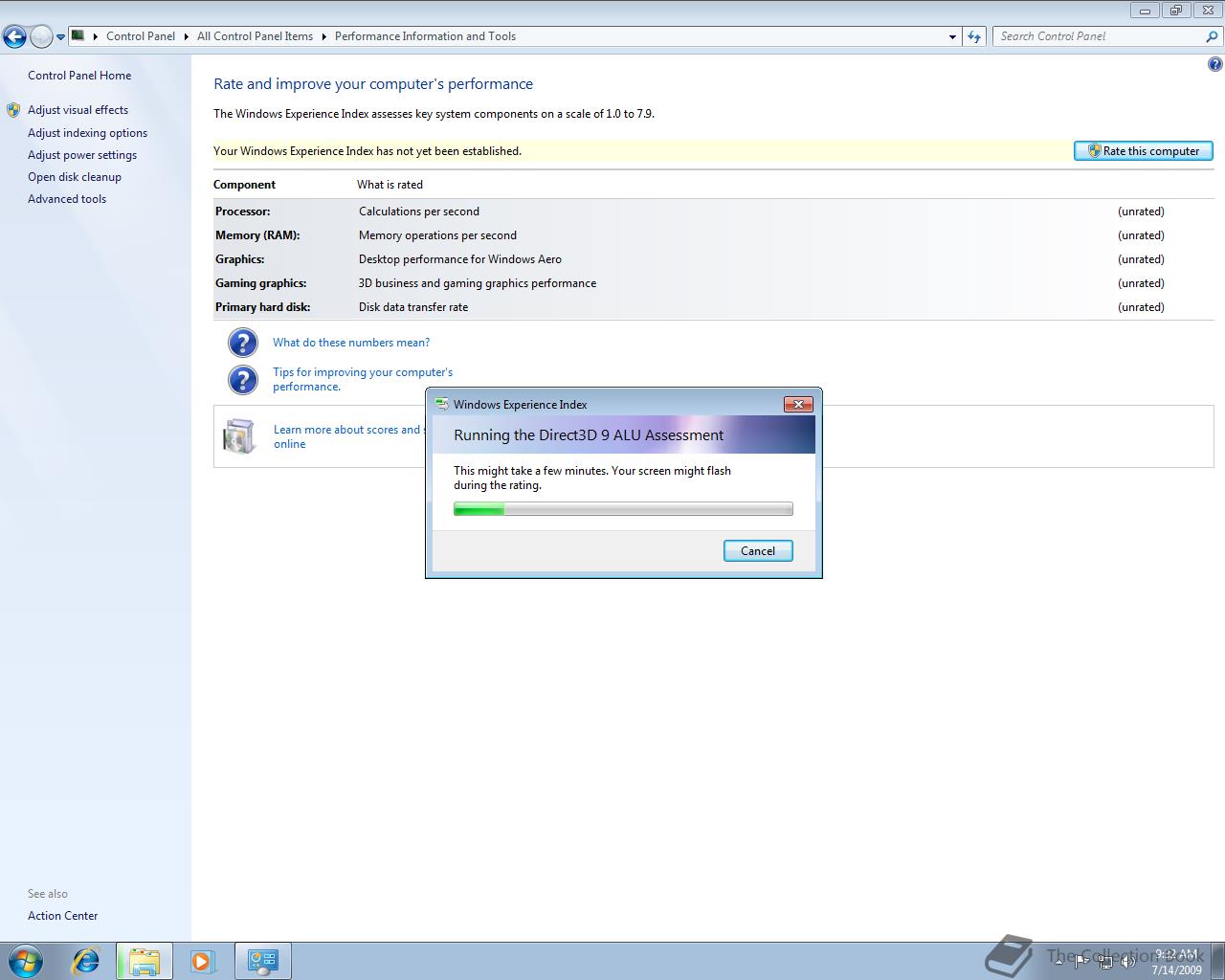Click the address bar refresh icon

pyautogui.click(x=974, y=36)
